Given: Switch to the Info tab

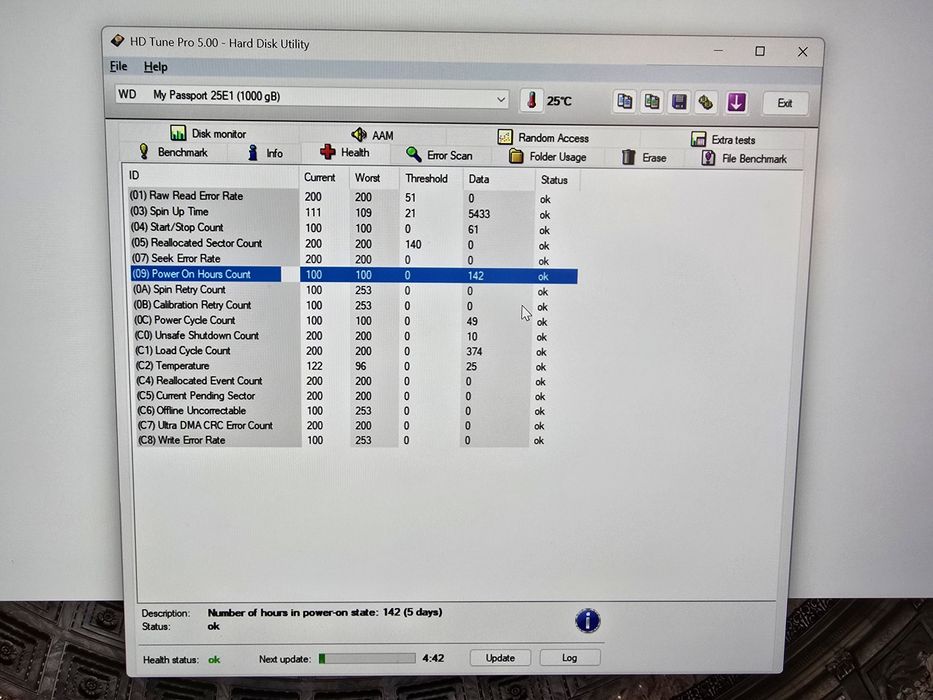Looking at the screenshot, I should 265,153.
